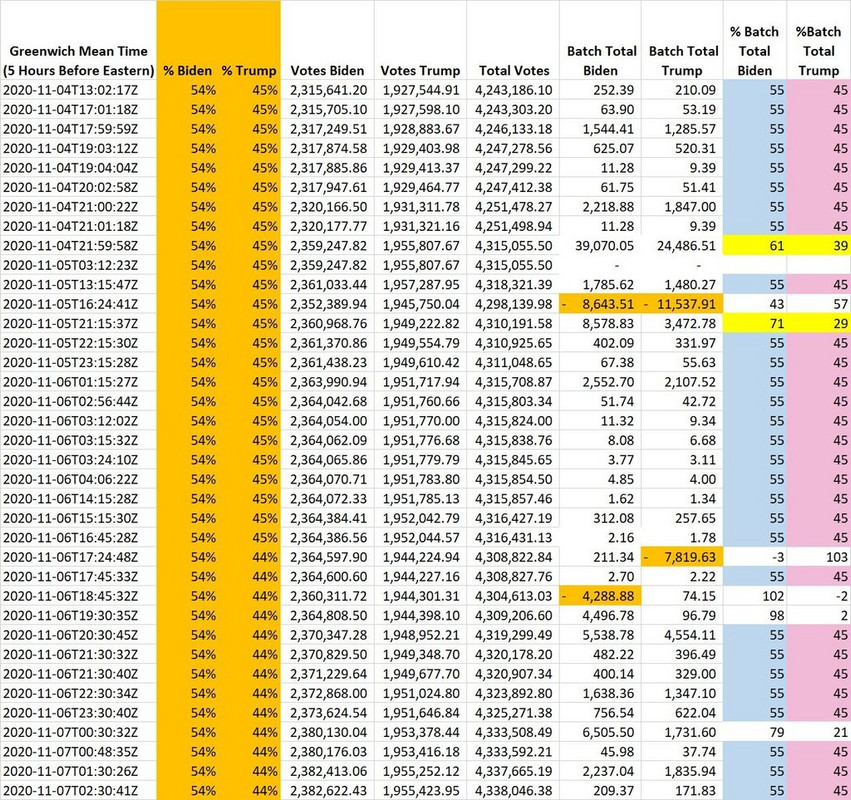Select Votes Trump cell 1,955,252.12
The width and height of the screenshot is (851, 800).
coord(421,772)
